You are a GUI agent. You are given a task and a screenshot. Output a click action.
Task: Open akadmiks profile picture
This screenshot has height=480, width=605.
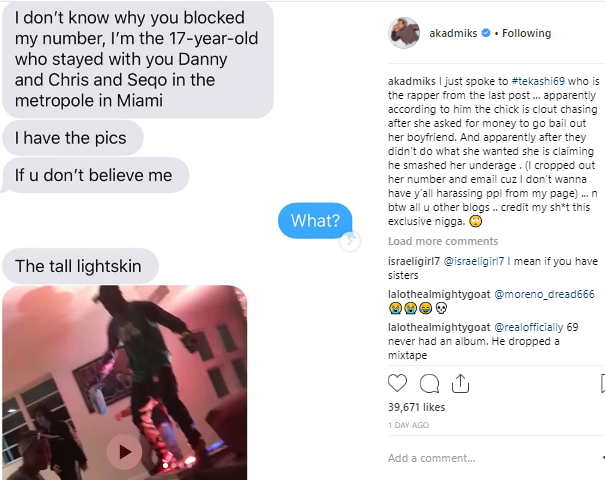404,33
